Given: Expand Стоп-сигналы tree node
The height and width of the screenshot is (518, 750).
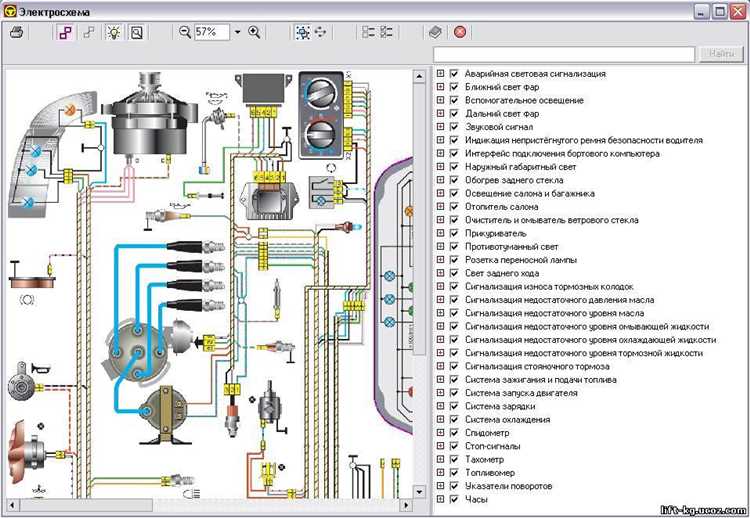Looking at the screenshot, I should coord(440,446).
